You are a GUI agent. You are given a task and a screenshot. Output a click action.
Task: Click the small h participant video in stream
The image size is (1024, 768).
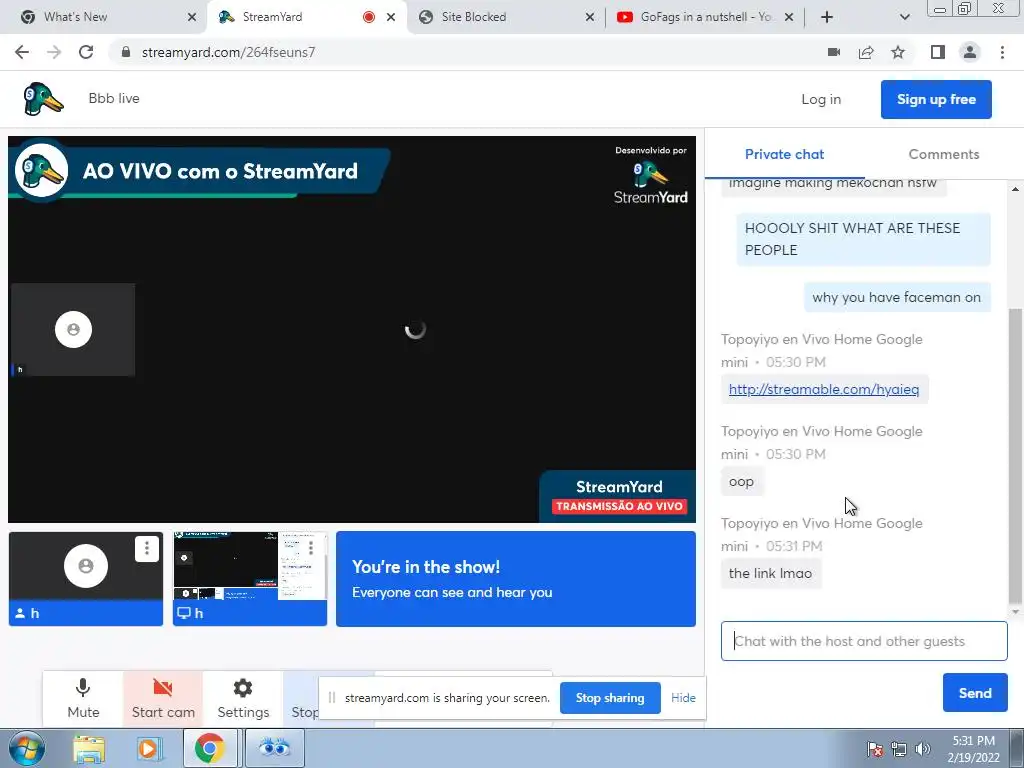coord(73,330)
